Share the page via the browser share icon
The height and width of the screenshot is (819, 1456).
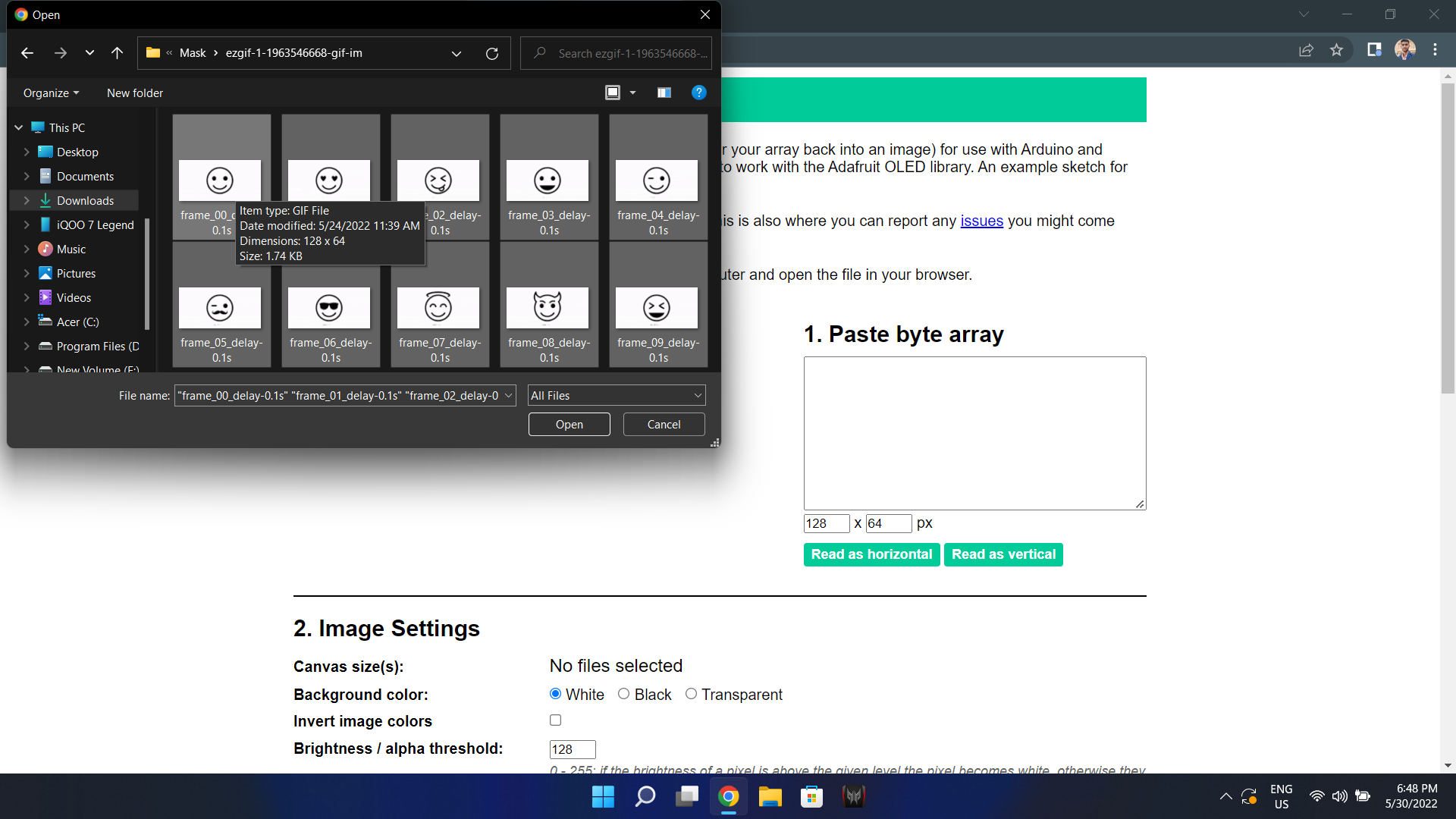click(x=1307, y=49)
